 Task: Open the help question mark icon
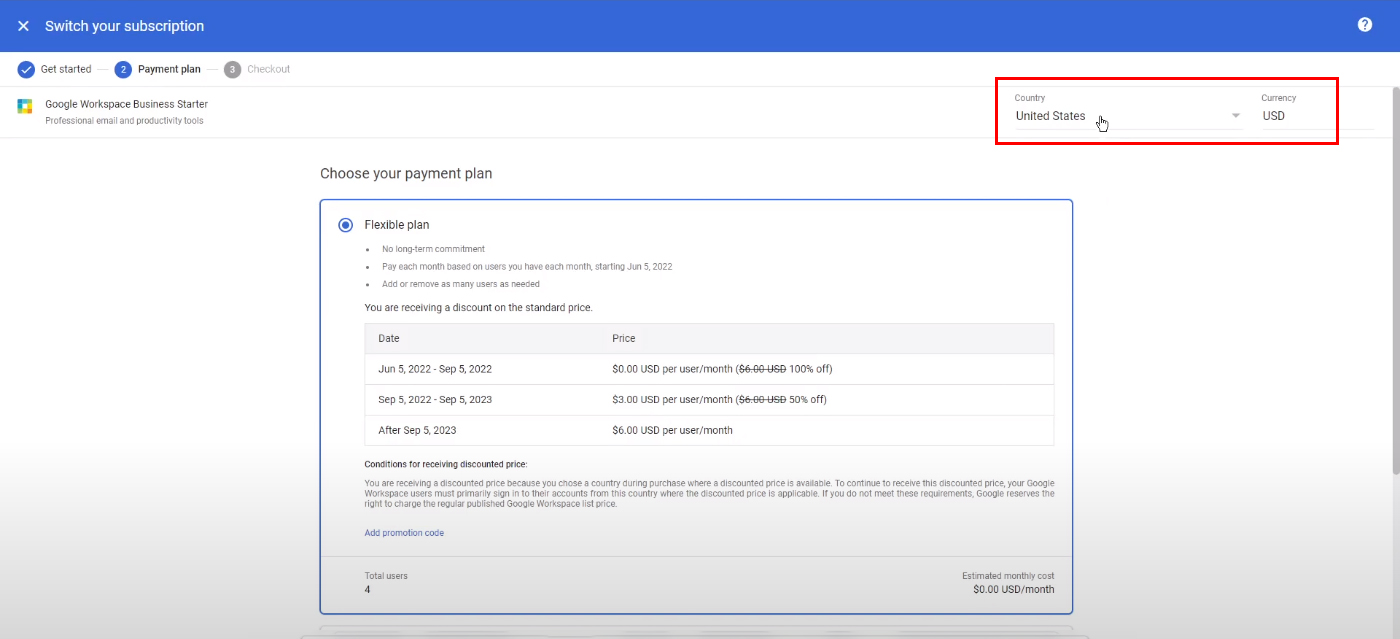pyautogui.click(x=1365, y=25)
